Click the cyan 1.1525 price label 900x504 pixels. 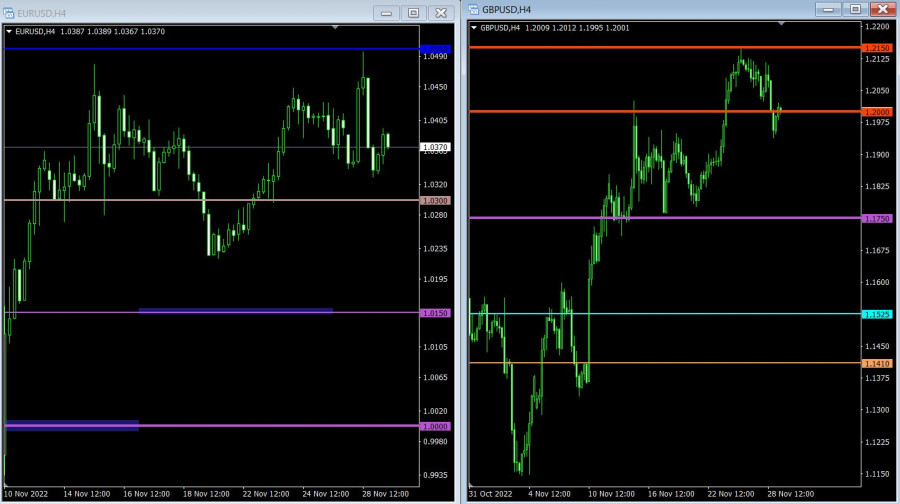pyautogui.click(x=877, y=314)
